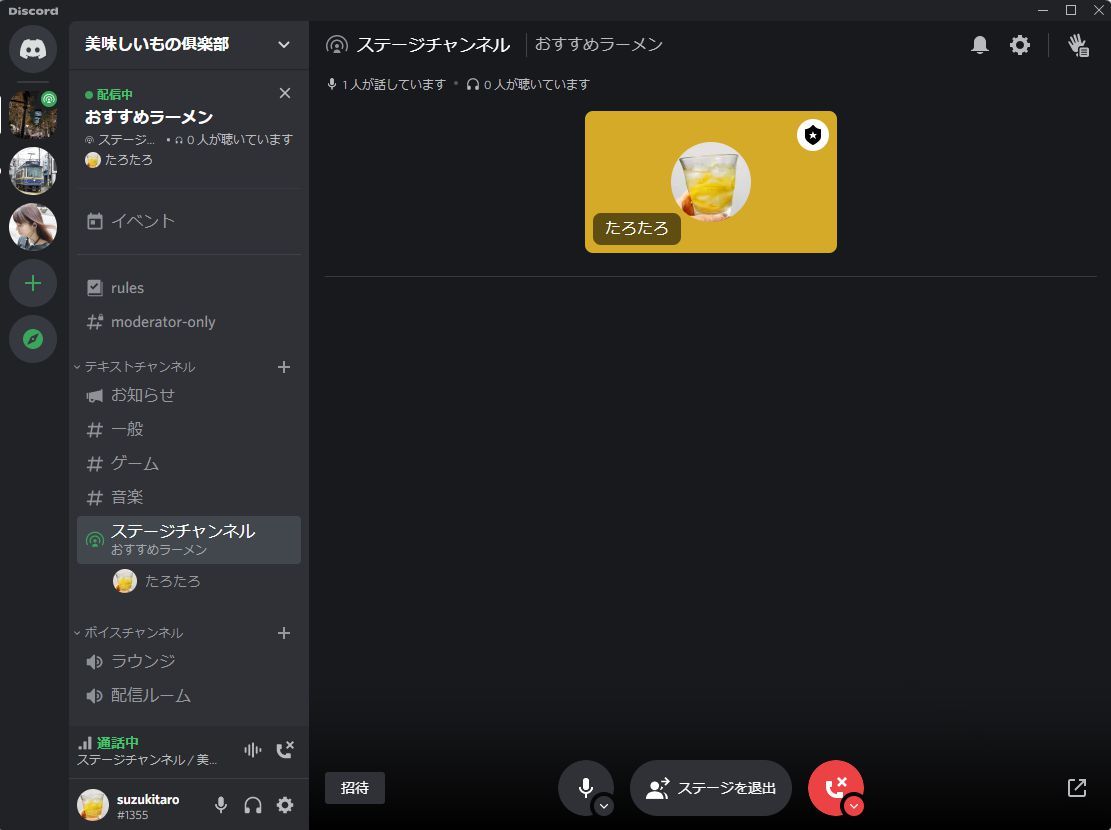Open microphone device options arrow

[604, 806]
